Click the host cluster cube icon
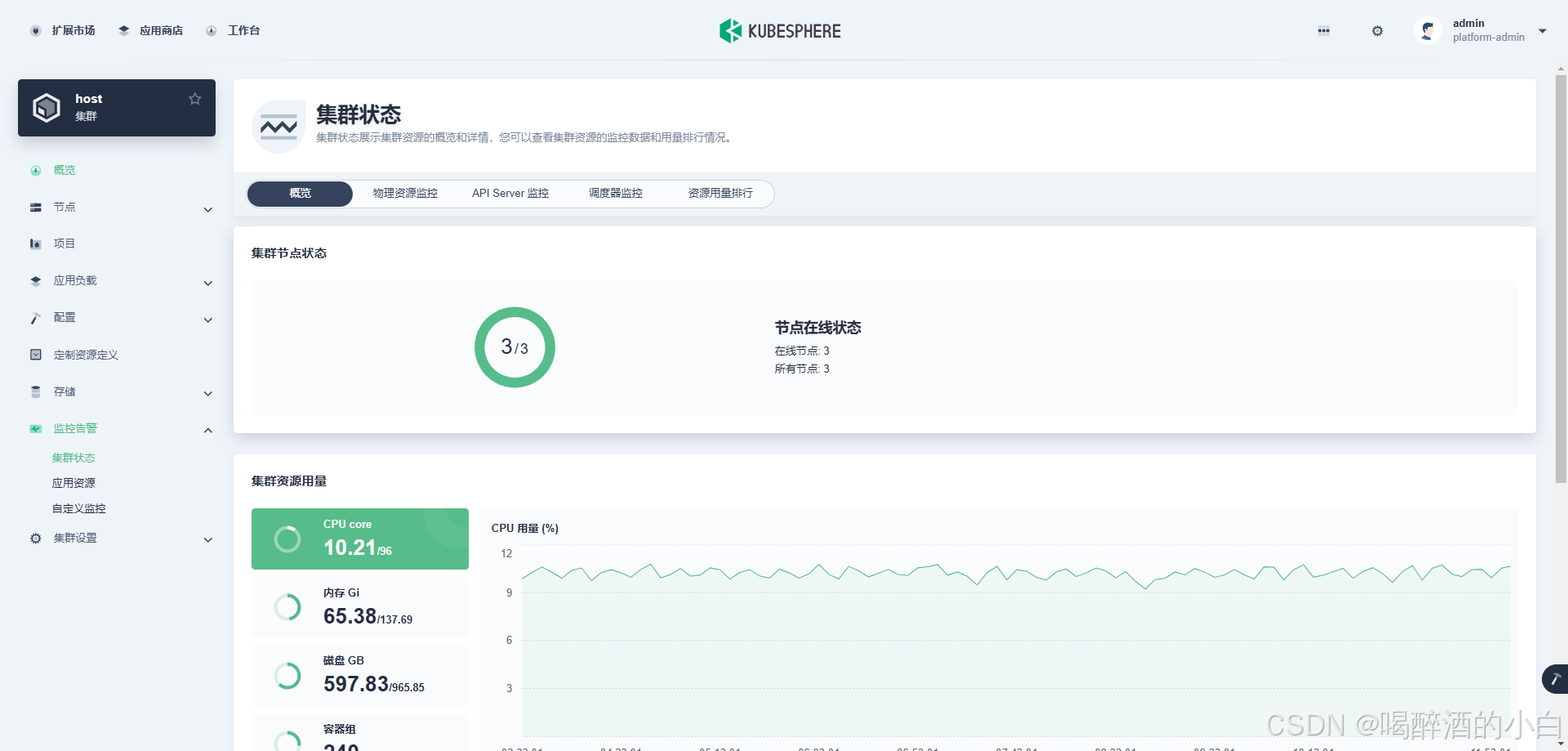This screenshot has height=751, width=1568. [47, 107]
